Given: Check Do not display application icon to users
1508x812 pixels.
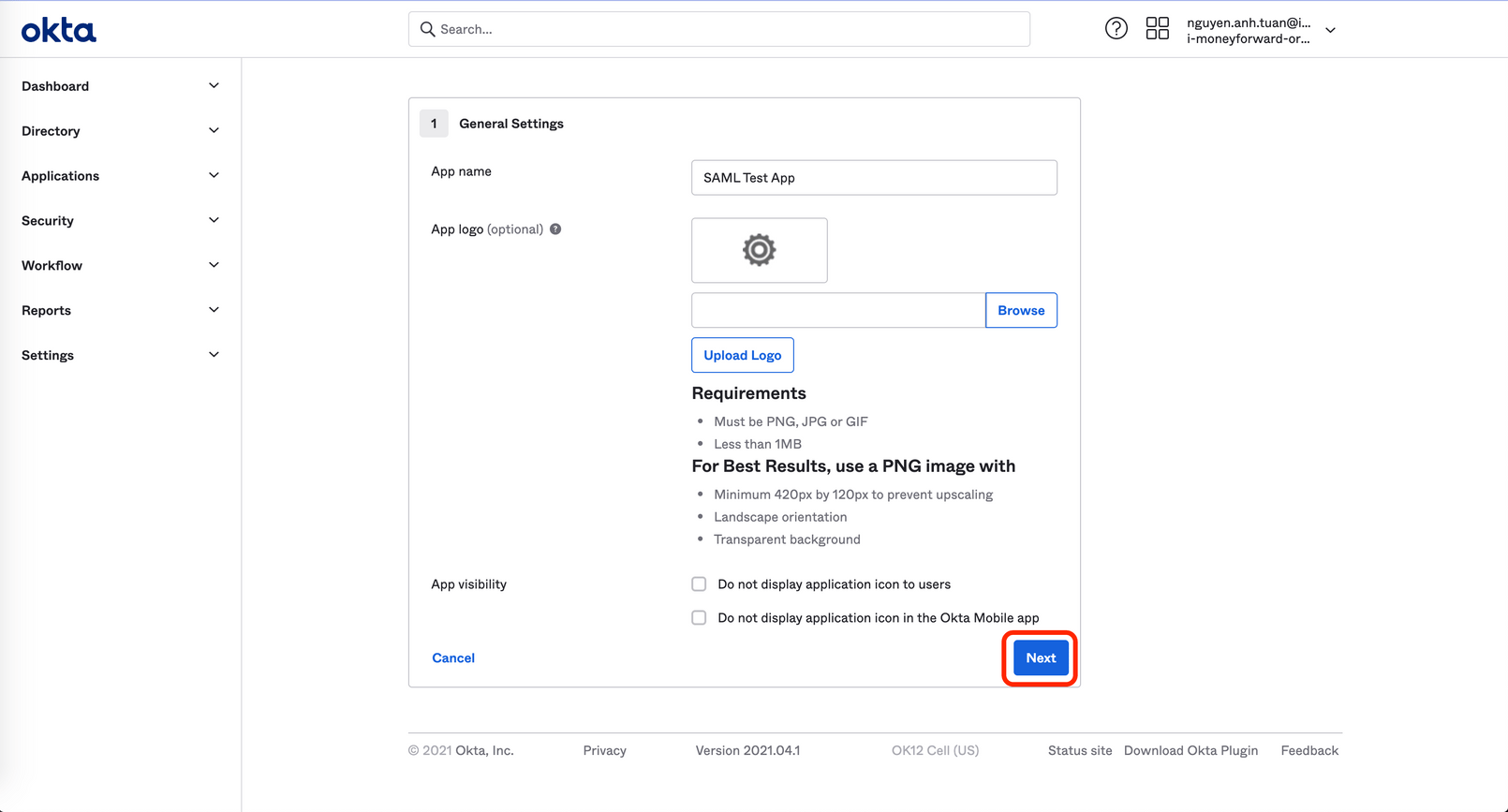Looking at the screenshot, I should pos(699,584).
